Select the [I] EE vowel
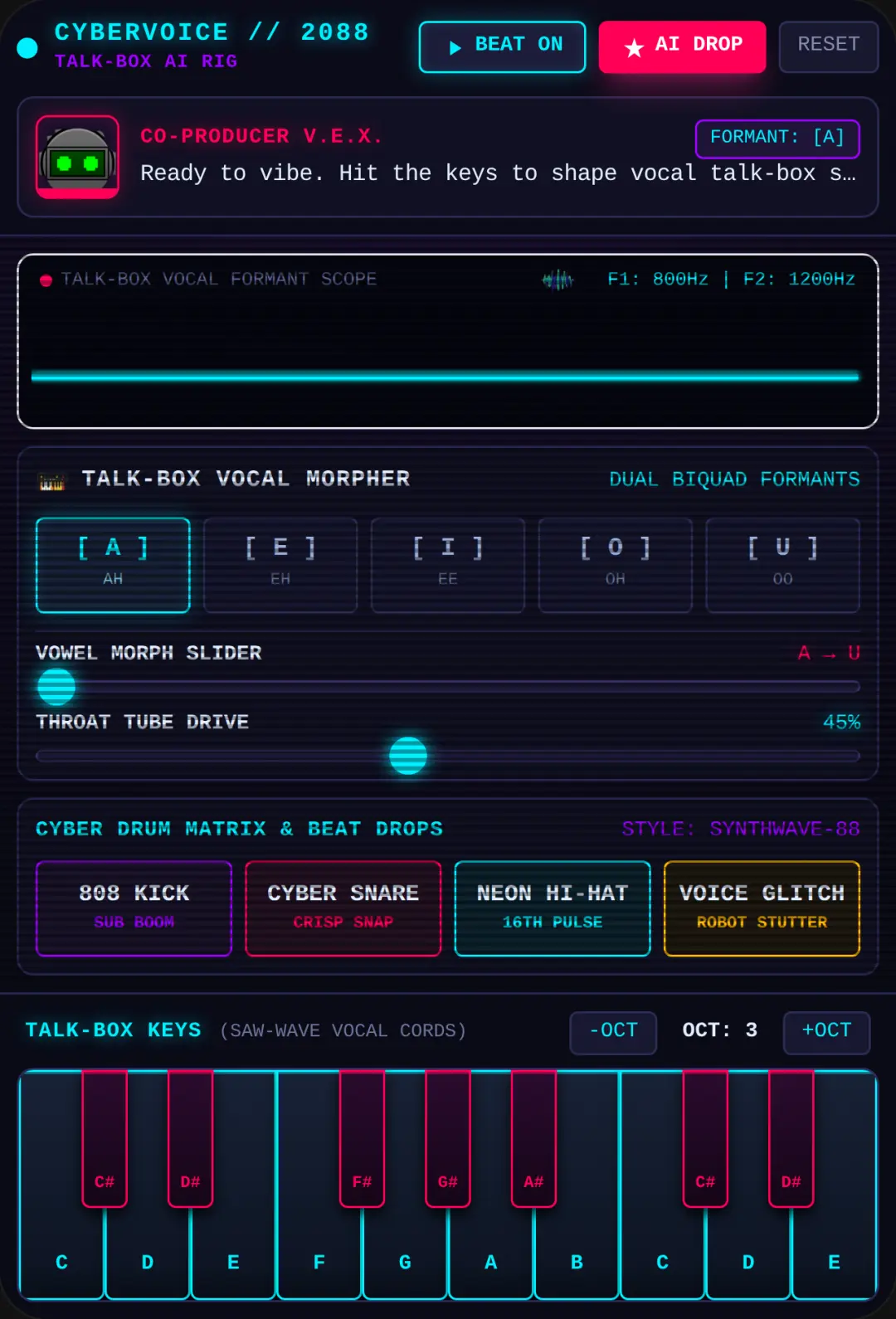This screenshot has height=1319, width=896. coord(448,565)
